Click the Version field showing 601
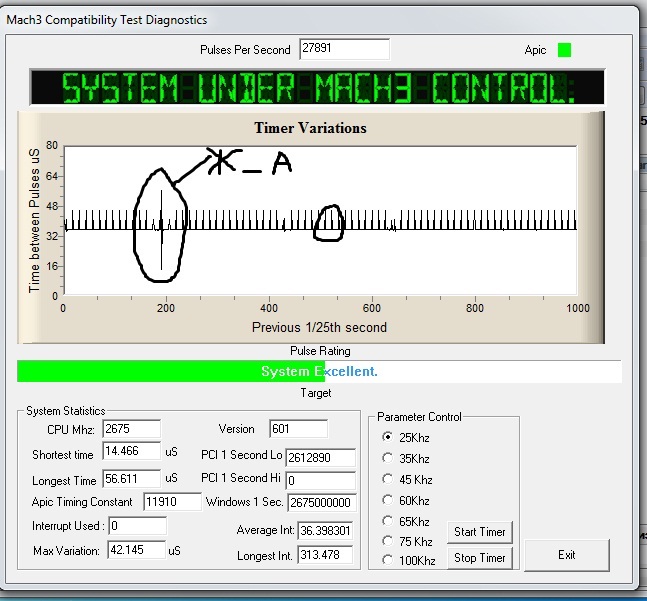The height and width of the screenshot is (601, 647). click(298, 429)
